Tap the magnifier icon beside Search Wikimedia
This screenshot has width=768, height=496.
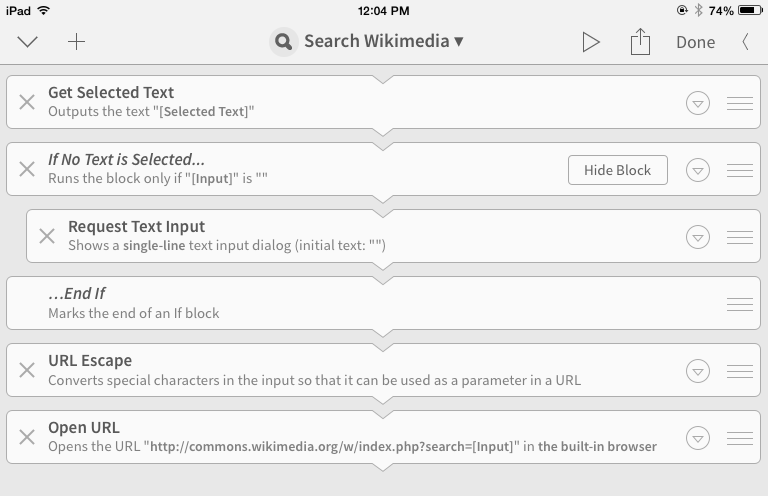tap(283, 42)
